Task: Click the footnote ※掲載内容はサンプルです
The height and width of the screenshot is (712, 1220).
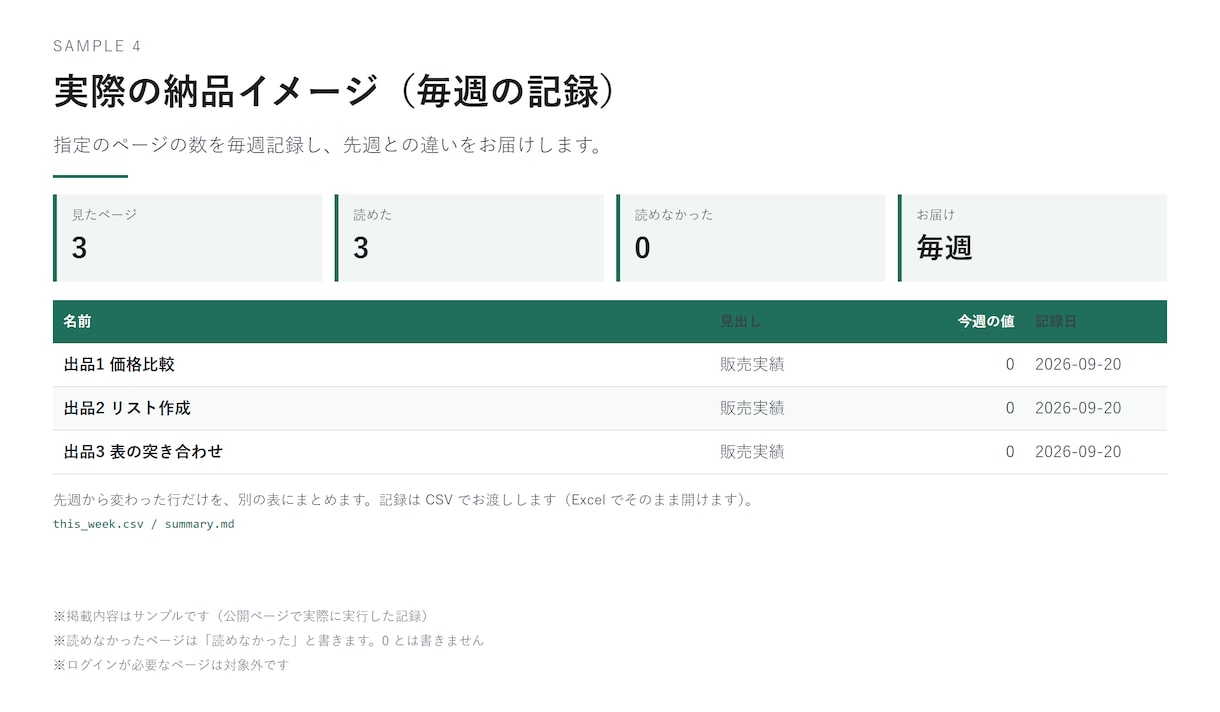Action: click(241, 616)
